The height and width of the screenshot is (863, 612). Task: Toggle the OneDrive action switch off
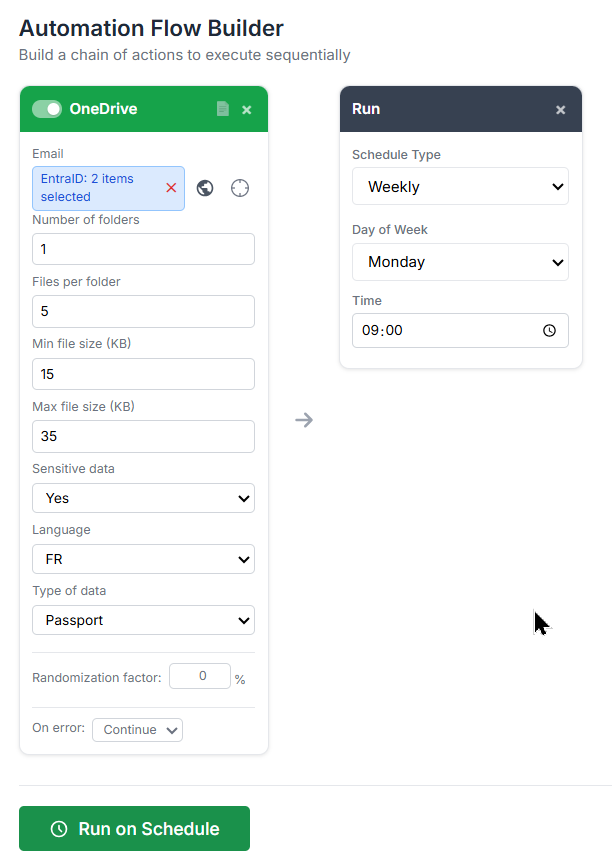coord(47,109)
